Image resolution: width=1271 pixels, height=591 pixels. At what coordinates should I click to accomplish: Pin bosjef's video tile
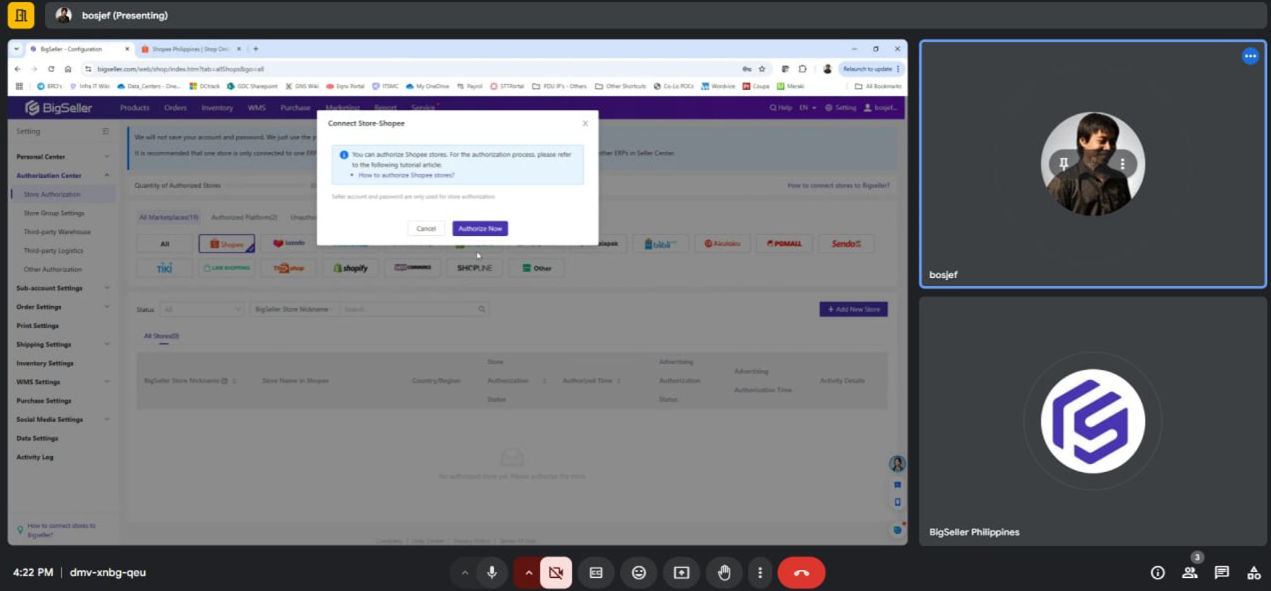pos(1063,164)
